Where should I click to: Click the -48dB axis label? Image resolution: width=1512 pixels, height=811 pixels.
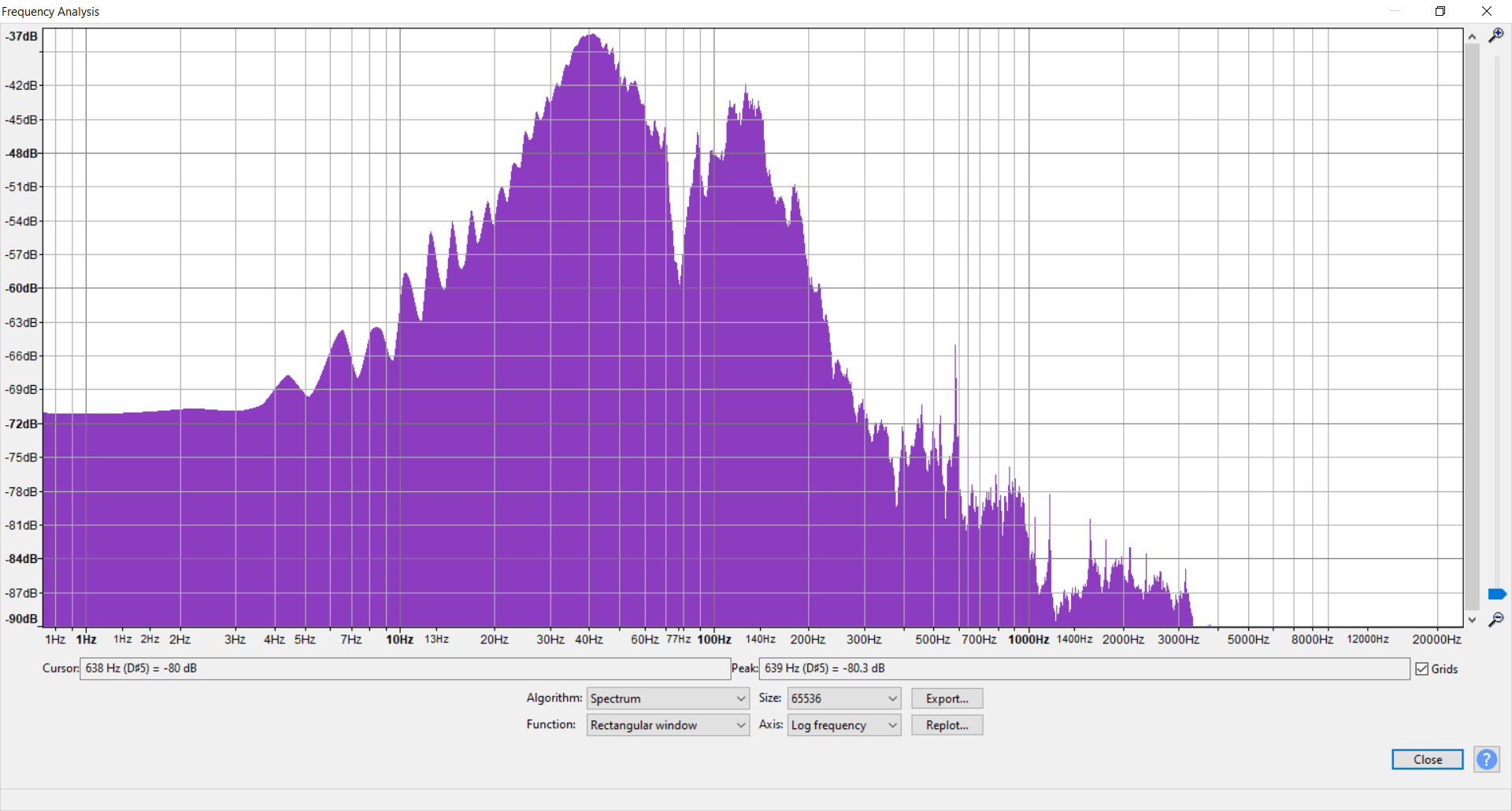click(x=21, y=153)
